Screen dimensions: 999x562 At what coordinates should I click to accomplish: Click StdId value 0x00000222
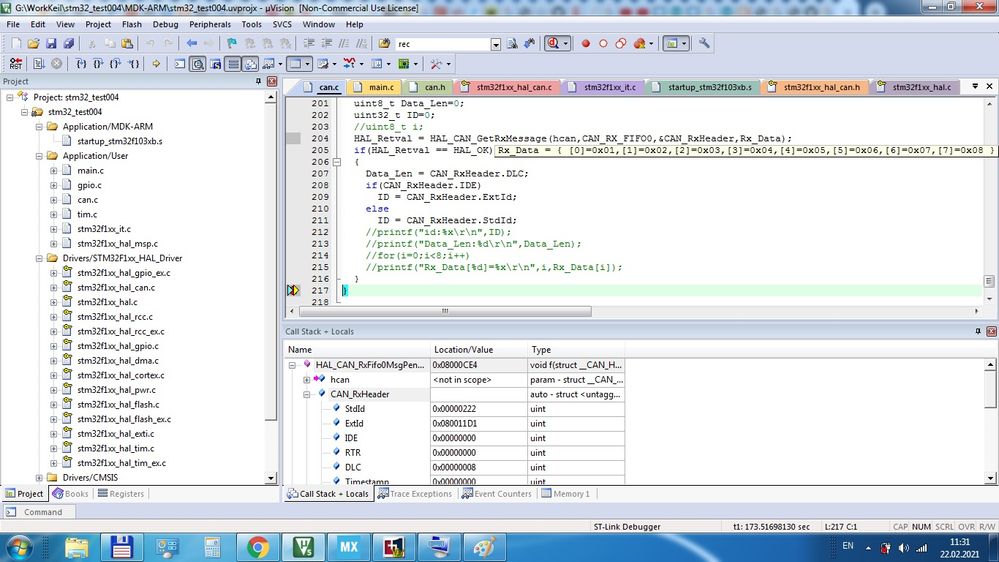[x=454, y=409]
